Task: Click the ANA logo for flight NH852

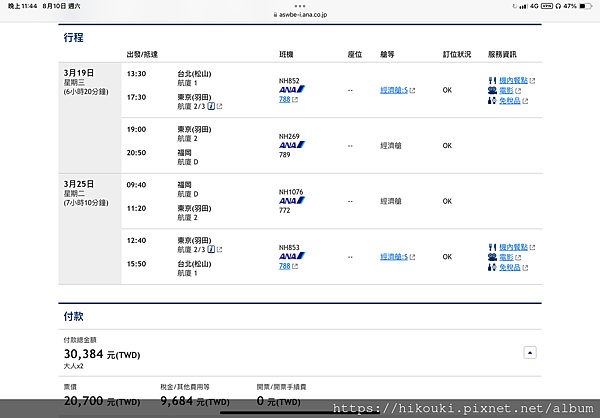Action: [292, 90]
